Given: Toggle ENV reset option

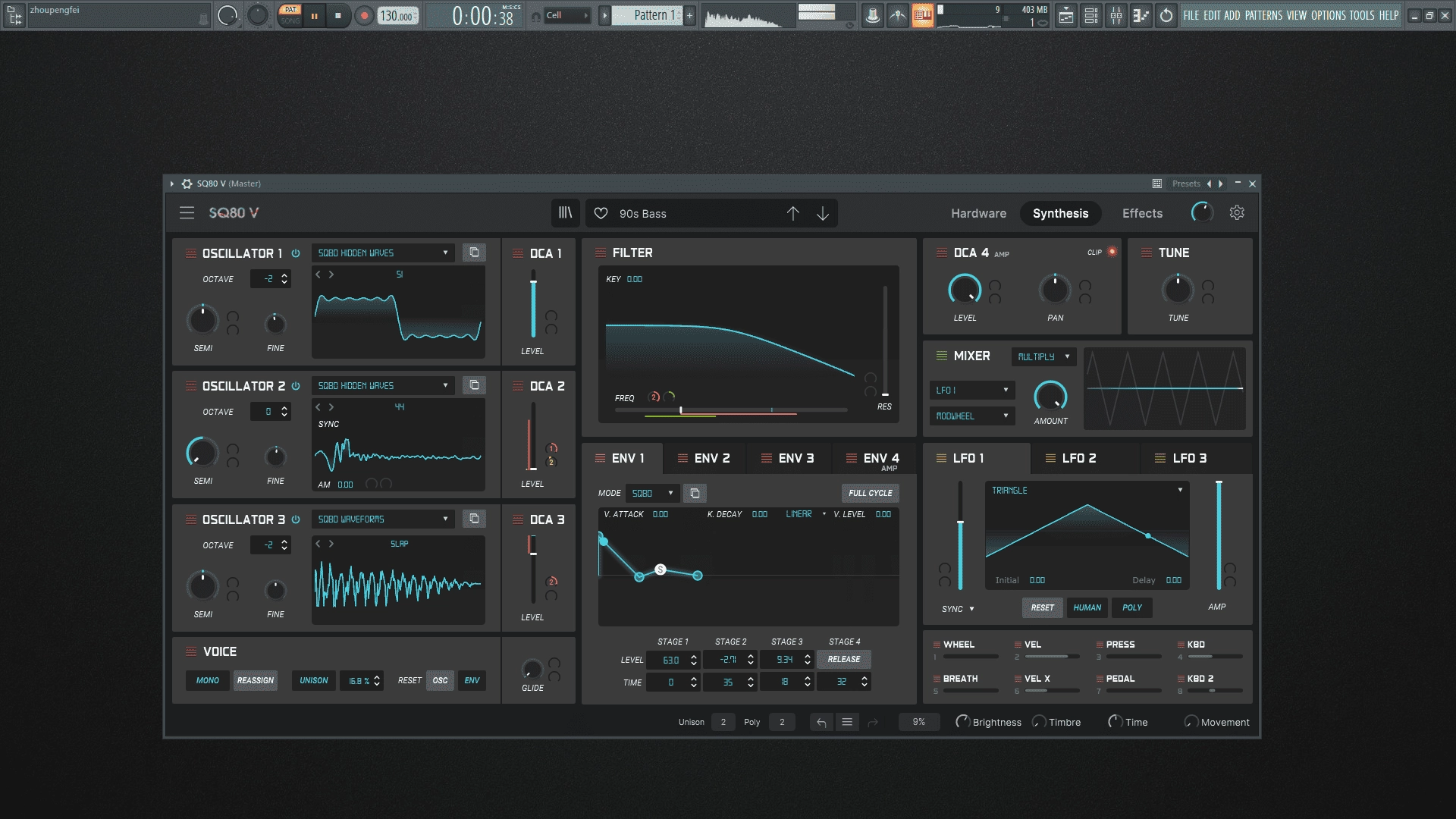Looking at the screenshot, I should [x=472, y=680].
